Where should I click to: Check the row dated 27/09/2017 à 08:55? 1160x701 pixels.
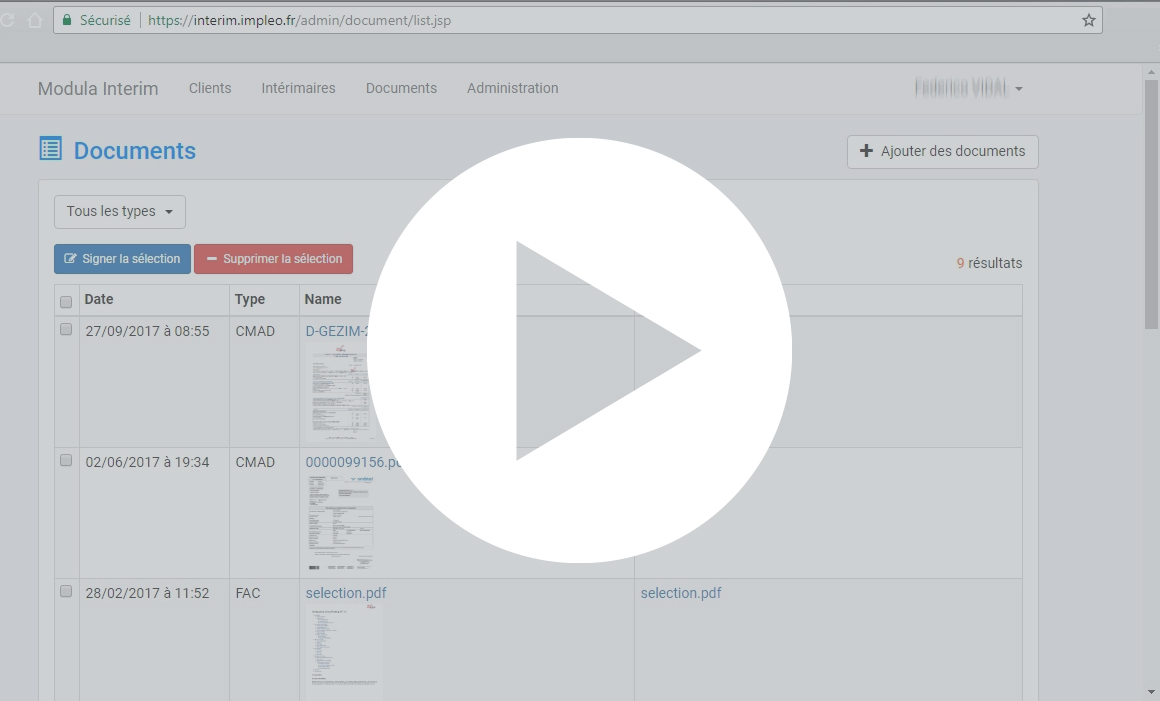click(x=66, y=330)
